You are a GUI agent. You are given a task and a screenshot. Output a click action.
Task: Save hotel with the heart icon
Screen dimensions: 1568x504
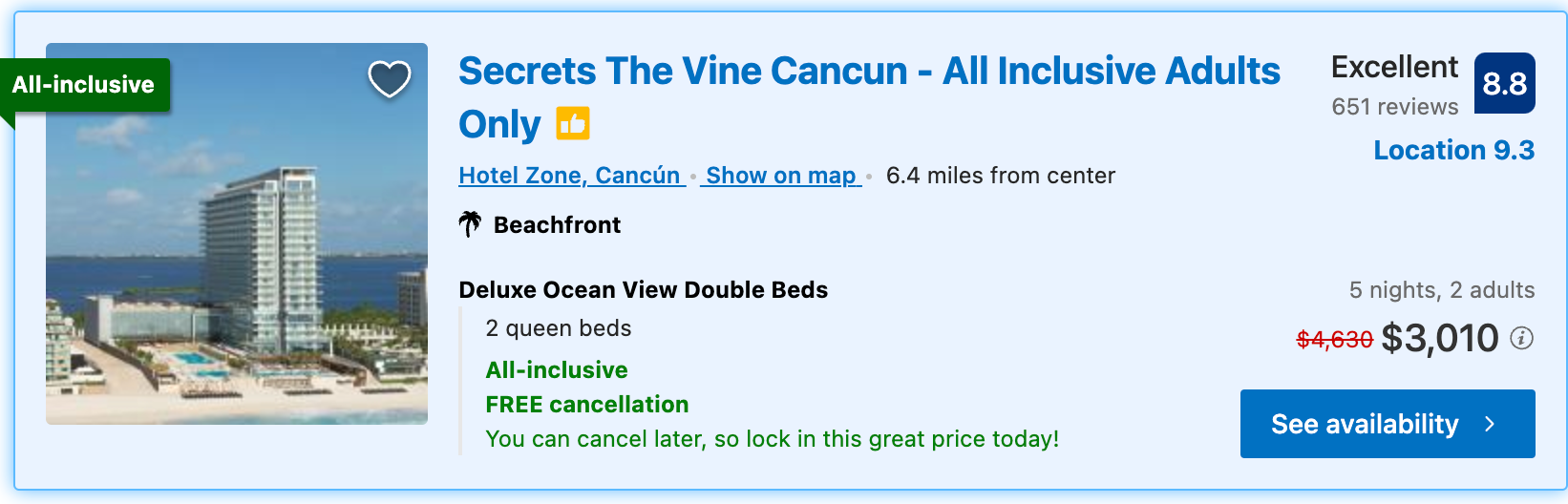[x=390, y=79]
